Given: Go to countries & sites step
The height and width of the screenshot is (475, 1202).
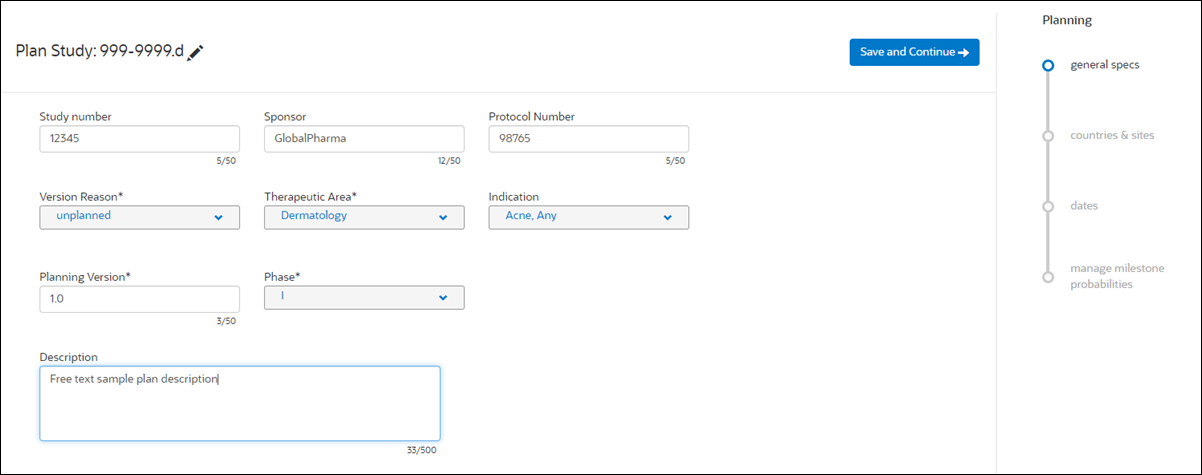Looking at the screenshot, I should point(1112,135).
